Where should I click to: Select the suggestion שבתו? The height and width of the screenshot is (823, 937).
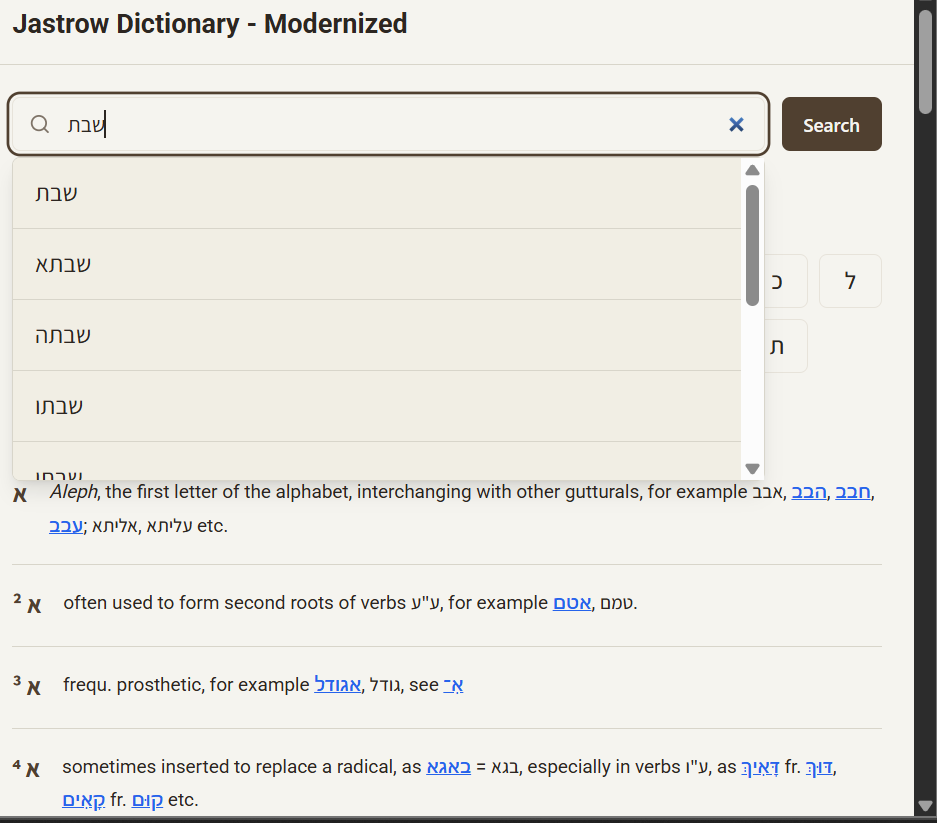(376, 406)
